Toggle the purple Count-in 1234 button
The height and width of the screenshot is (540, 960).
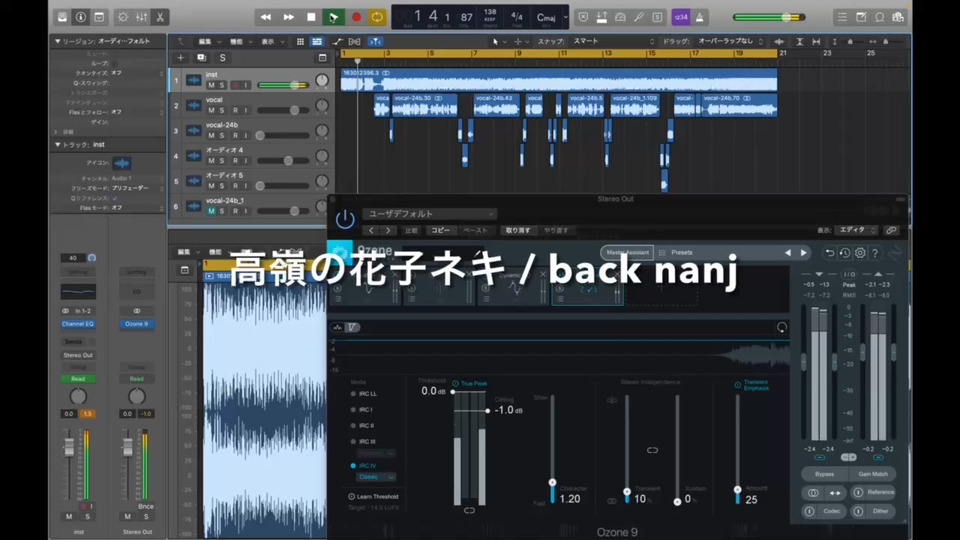(x=680, y=17)
